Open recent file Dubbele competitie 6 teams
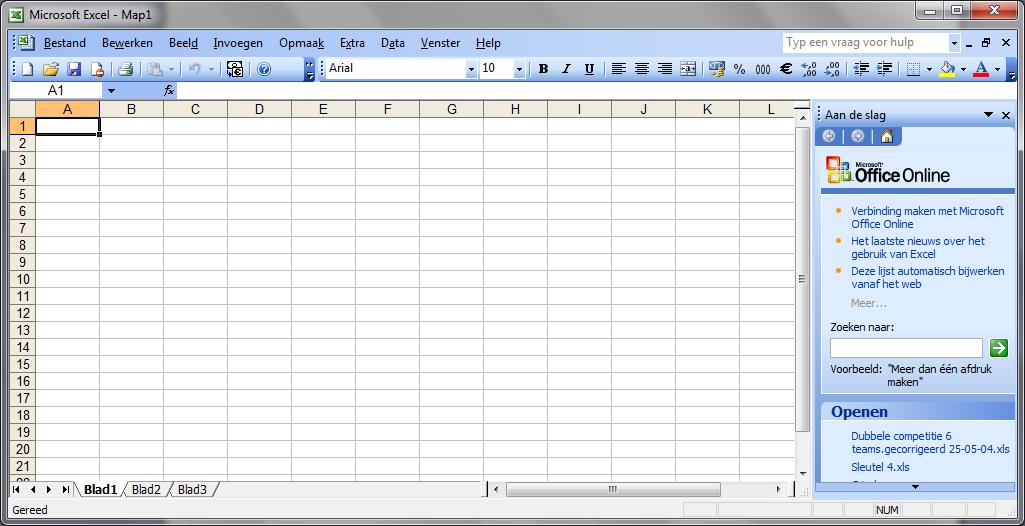Image resolution: width=1025 pixels, height=526 pixels. tap(930, 442)
